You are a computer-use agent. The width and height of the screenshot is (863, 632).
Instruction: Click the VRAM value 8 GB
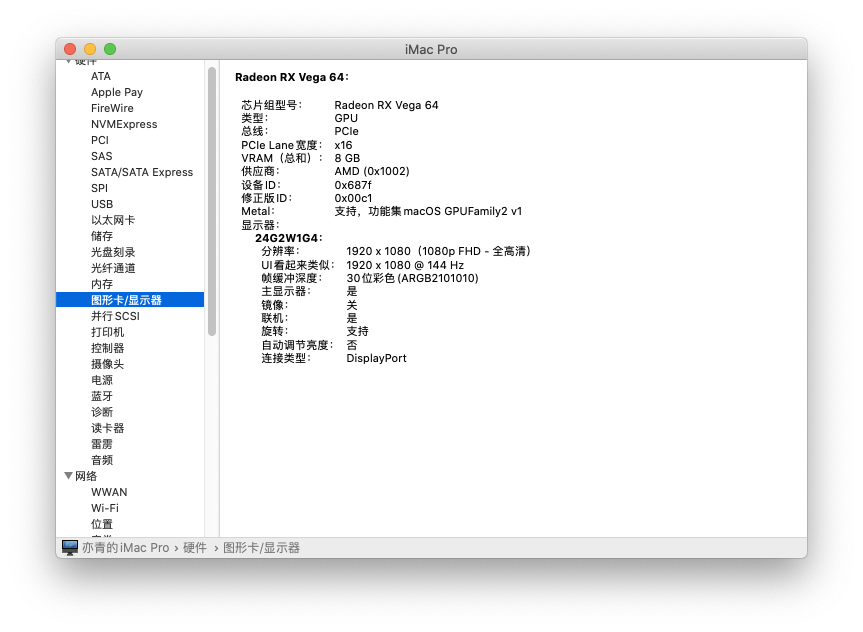(x=347, y=158)
